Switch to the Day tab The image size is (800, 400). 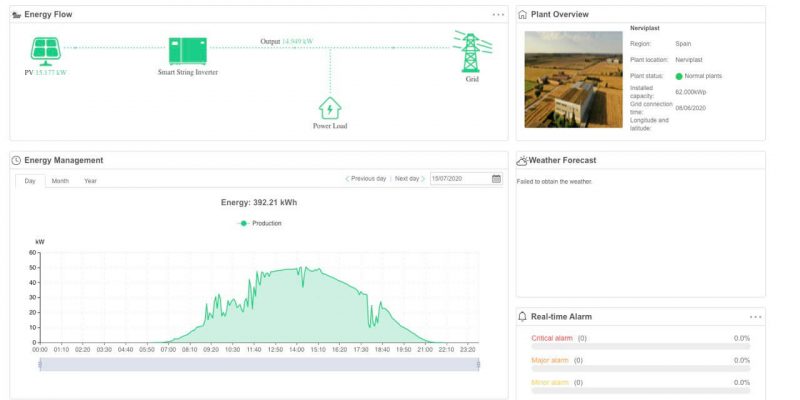pyautogui.click(x=30, y=181)
